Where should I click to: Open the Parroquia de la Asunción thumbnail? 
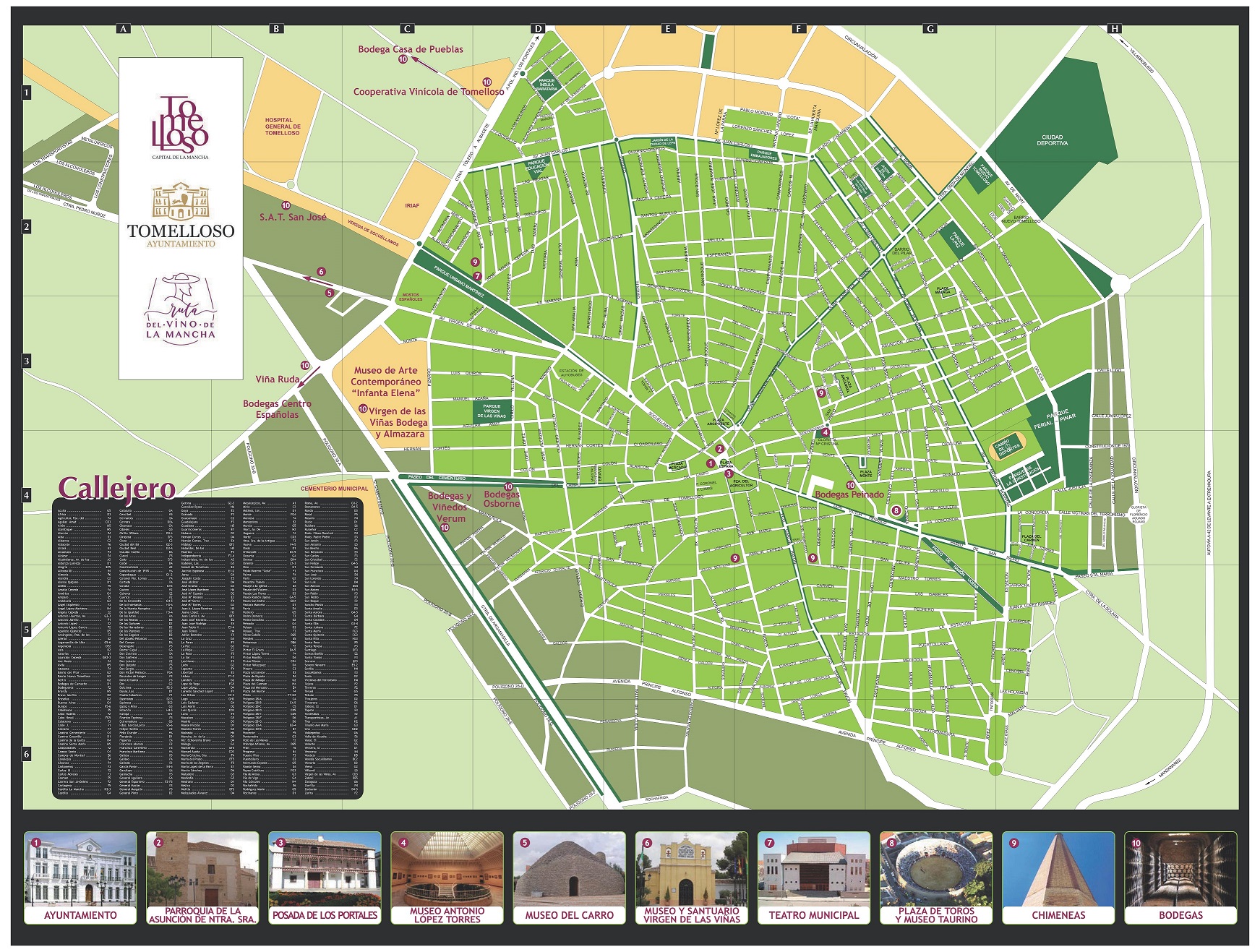click(x=202, y=878)
